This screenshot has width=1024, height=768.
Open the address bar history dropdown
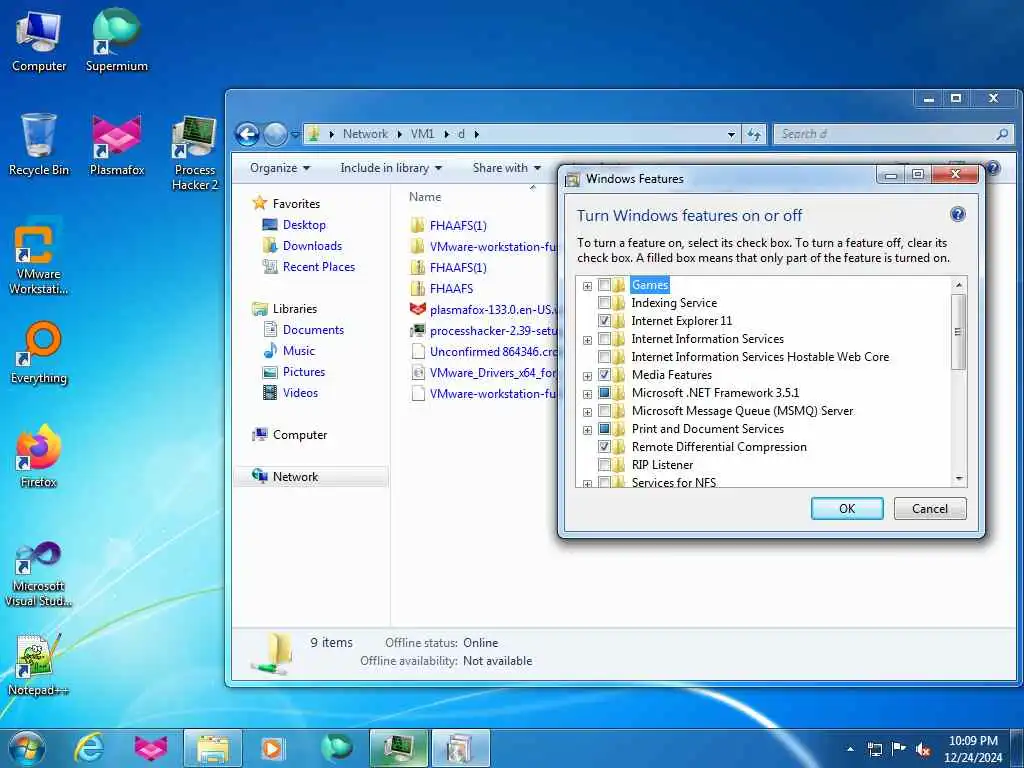[731, 135]
